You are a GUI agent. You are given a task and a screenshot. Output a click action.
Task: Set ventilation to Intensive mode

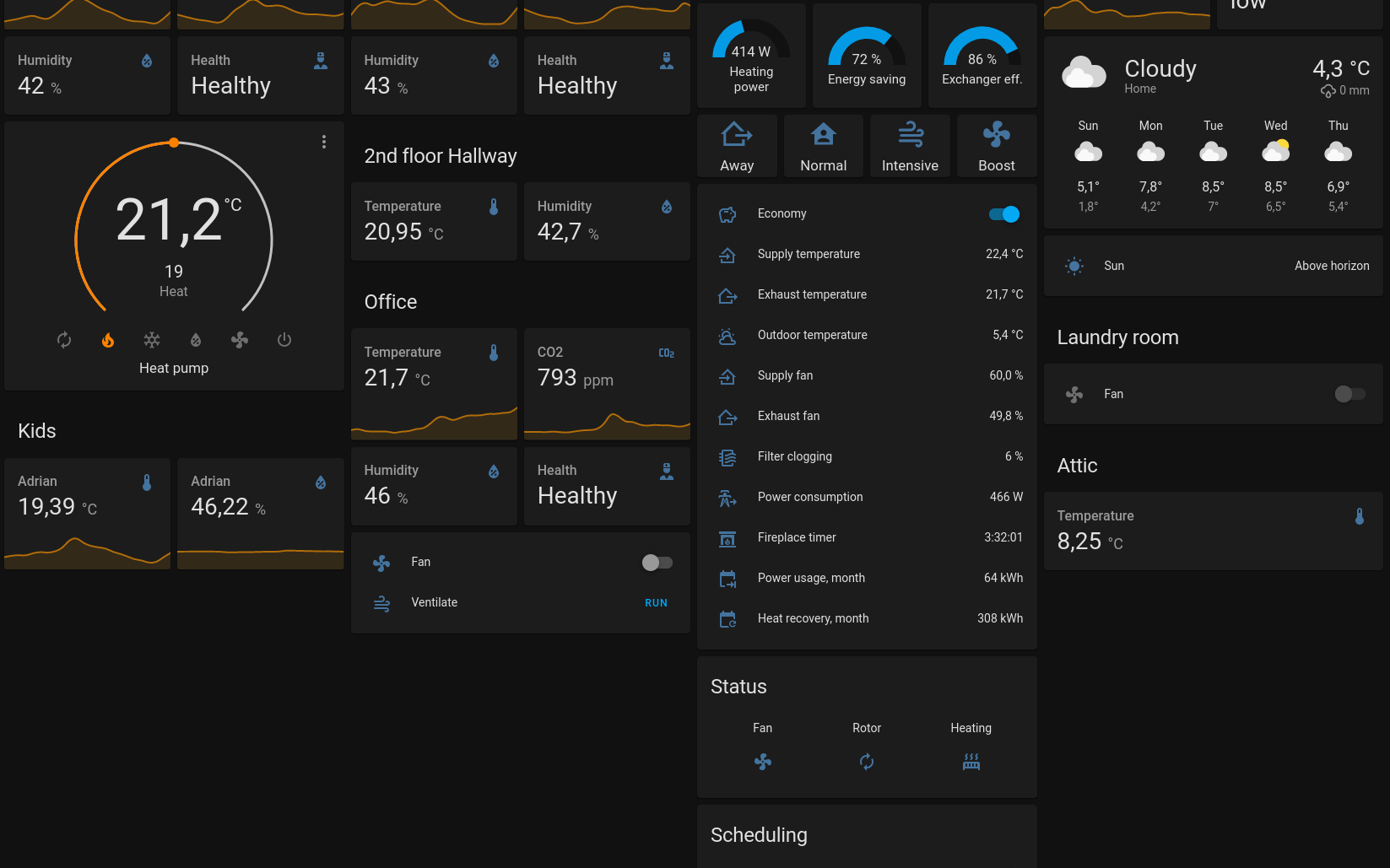pyautogui.click(x=910, y=146)
